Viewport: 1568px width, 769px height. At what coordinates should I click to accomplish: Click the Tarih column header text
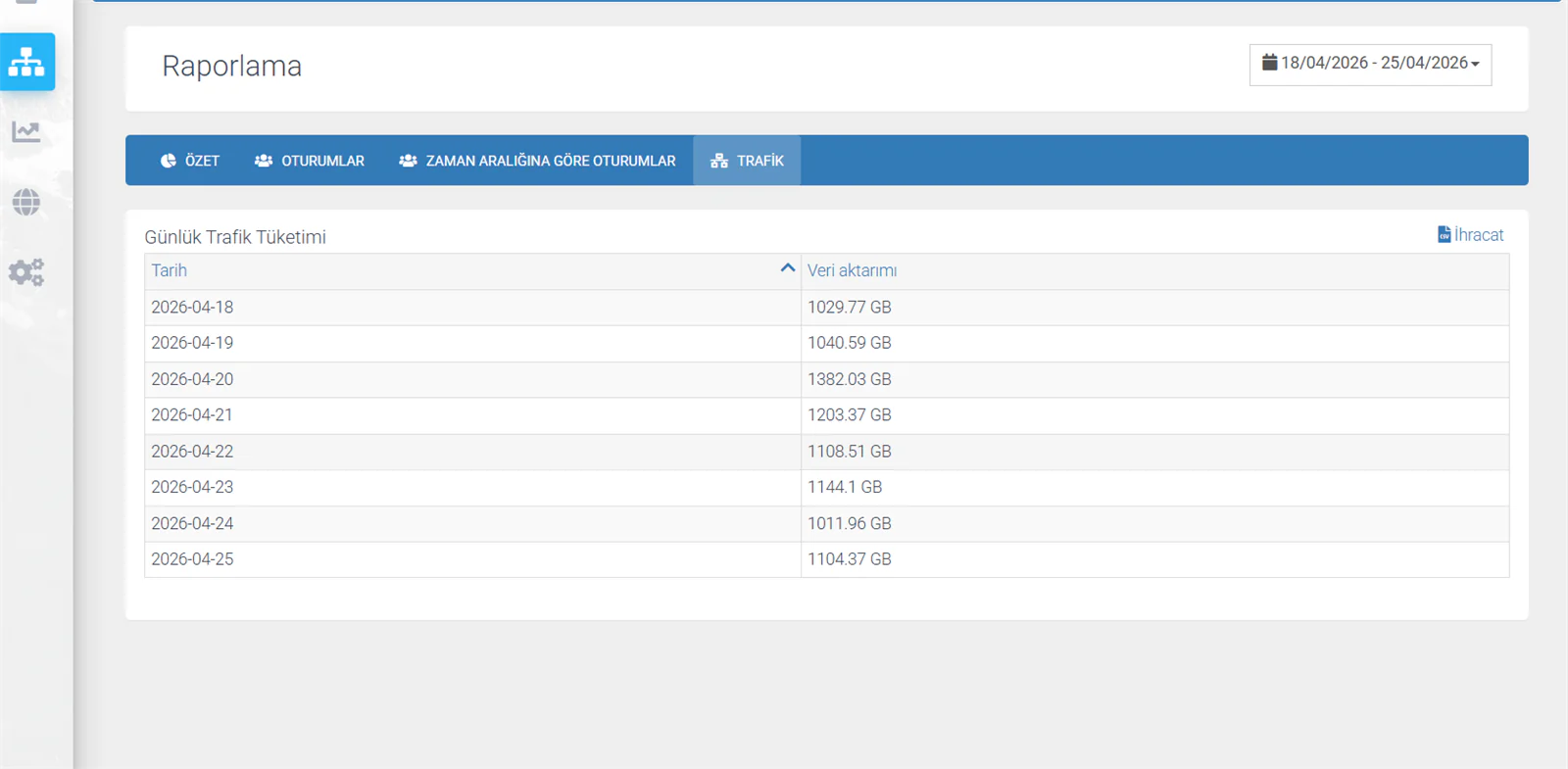click(x=169, y=270)
